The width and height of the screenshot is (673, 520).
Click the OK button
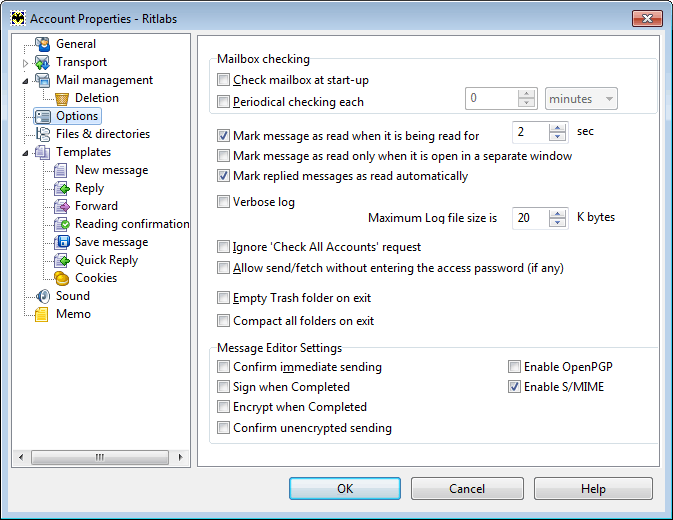click(345, 489)
